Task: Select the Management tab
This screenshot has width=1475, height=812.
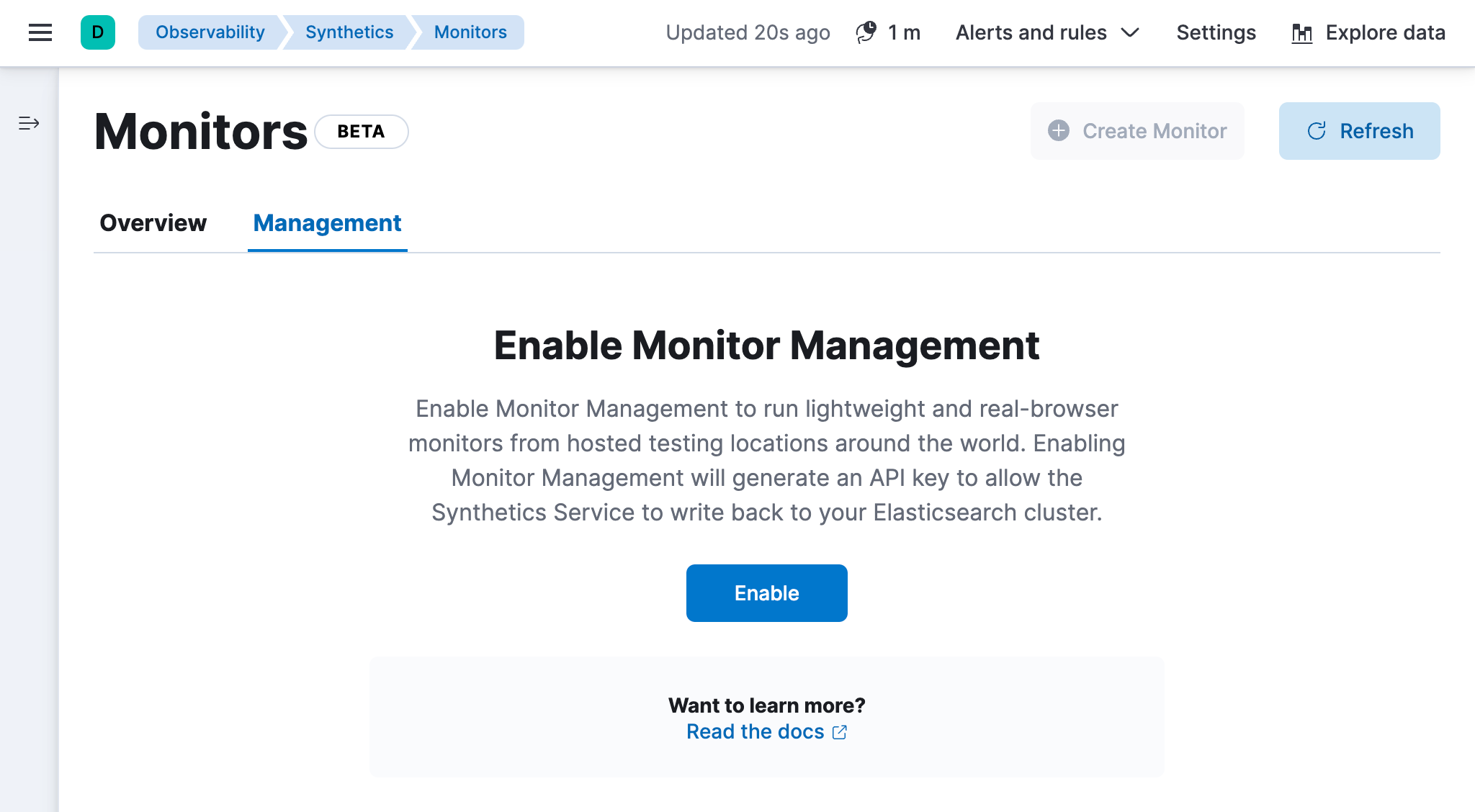Action: coord(327,222)
